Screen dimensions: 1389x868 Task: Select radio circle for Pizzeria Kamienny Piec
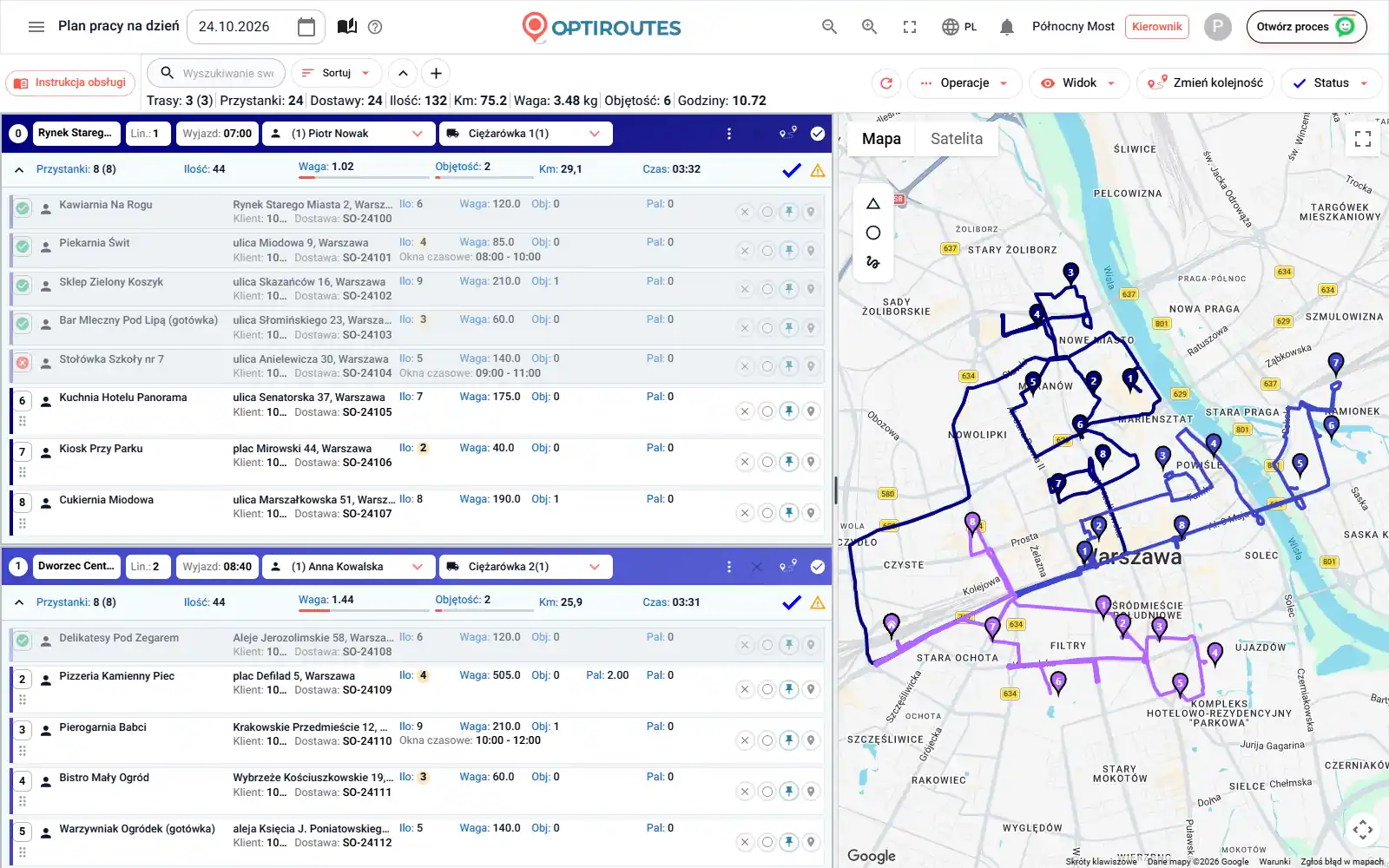(767, 689)
